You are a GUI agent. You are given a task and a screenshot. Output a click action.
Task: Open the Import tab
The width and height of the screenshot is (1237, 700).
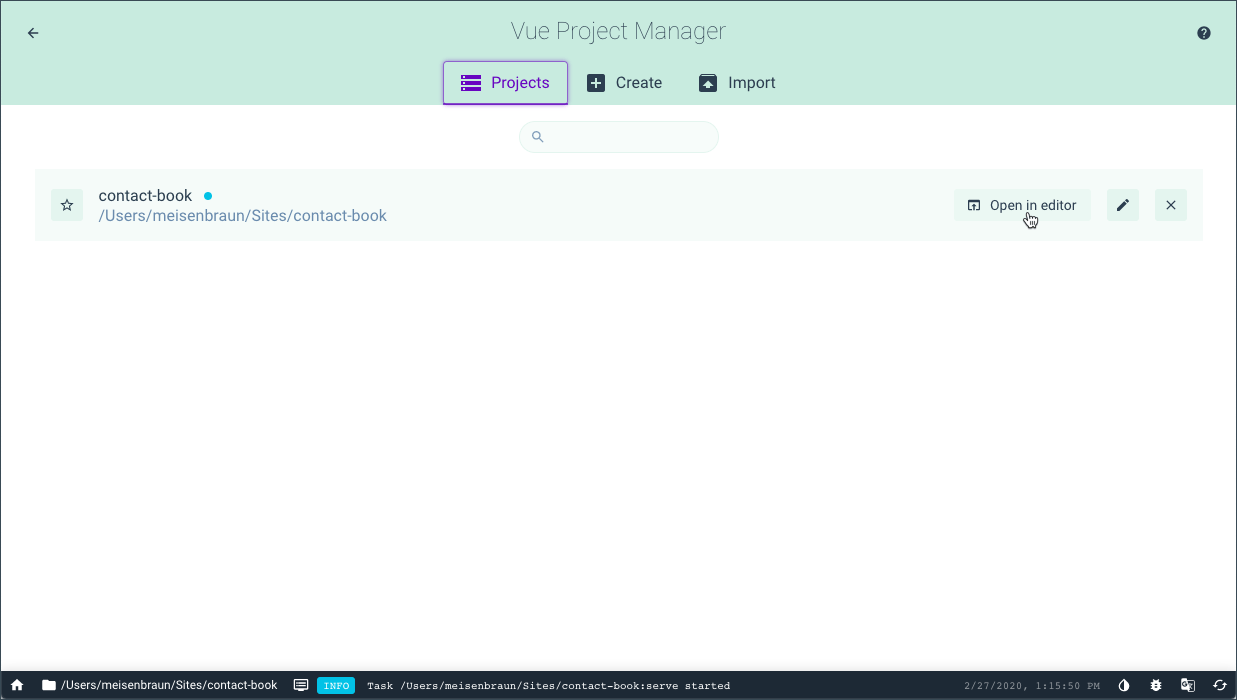pyautogui.click(x=737, y=83)
